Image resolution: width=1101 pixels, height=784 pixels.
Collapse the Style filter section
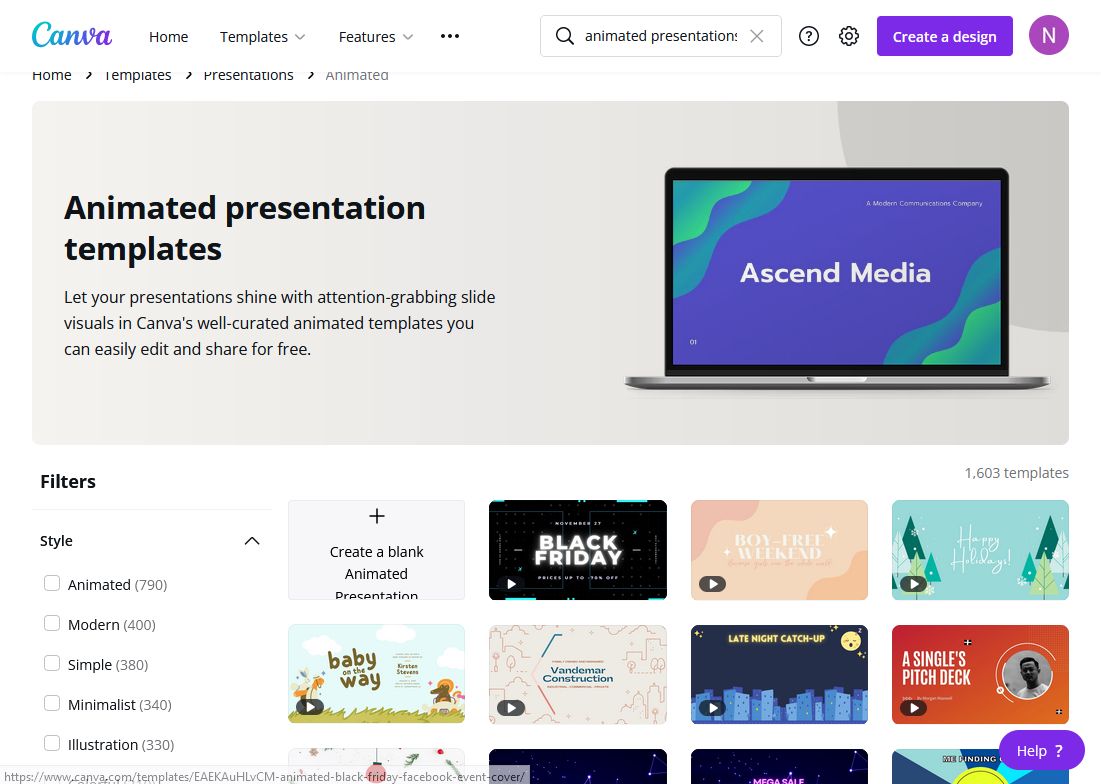point(251,540)
